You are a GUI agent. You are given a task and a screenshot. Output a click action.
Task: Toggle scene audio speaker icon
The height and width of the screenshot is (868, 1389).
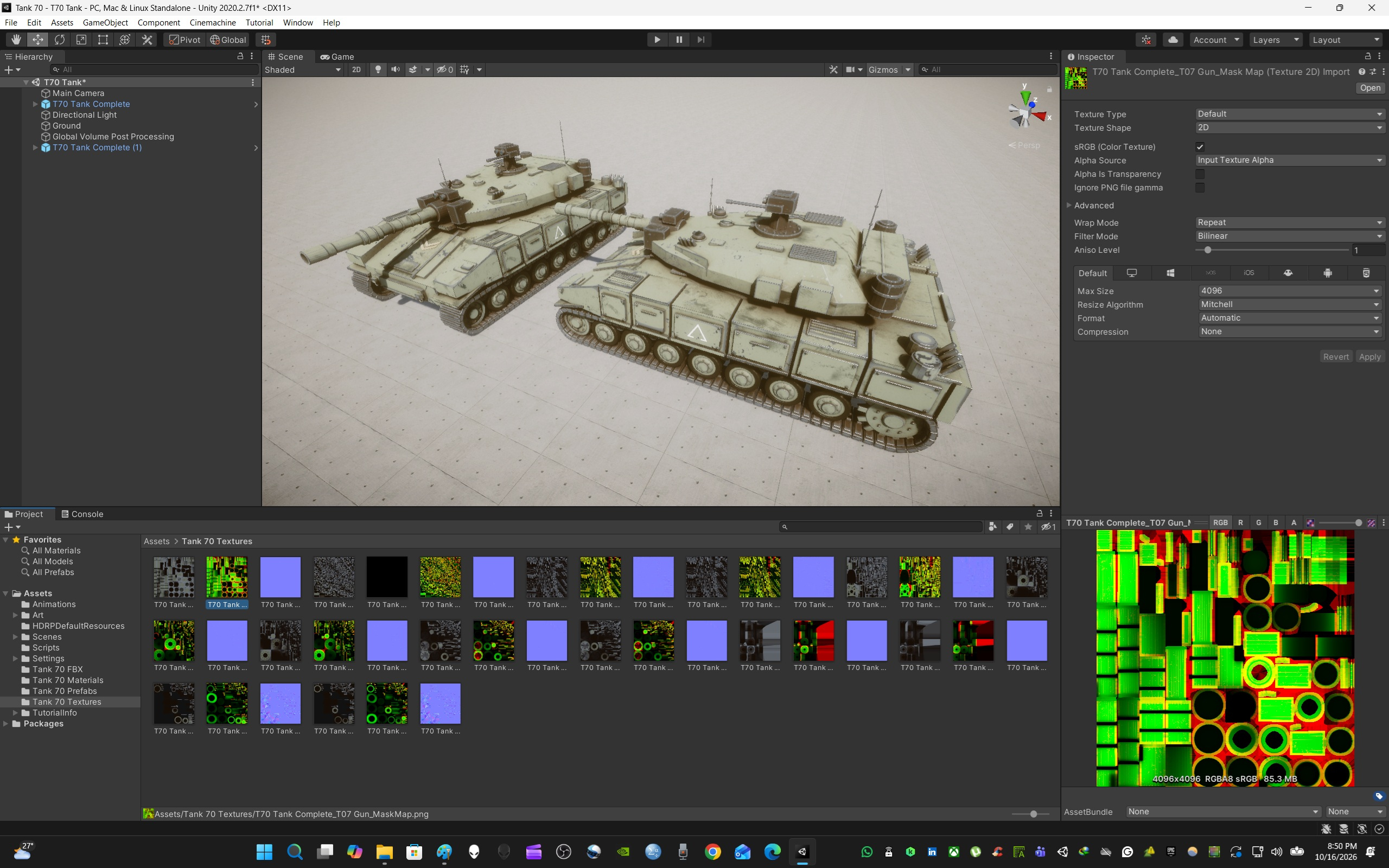(x=396, y=69)
